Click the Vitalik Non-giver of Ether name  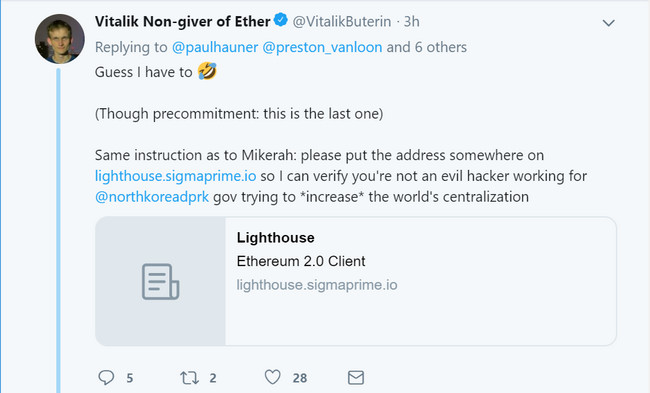pyautogui.click(x=183, y=21)
